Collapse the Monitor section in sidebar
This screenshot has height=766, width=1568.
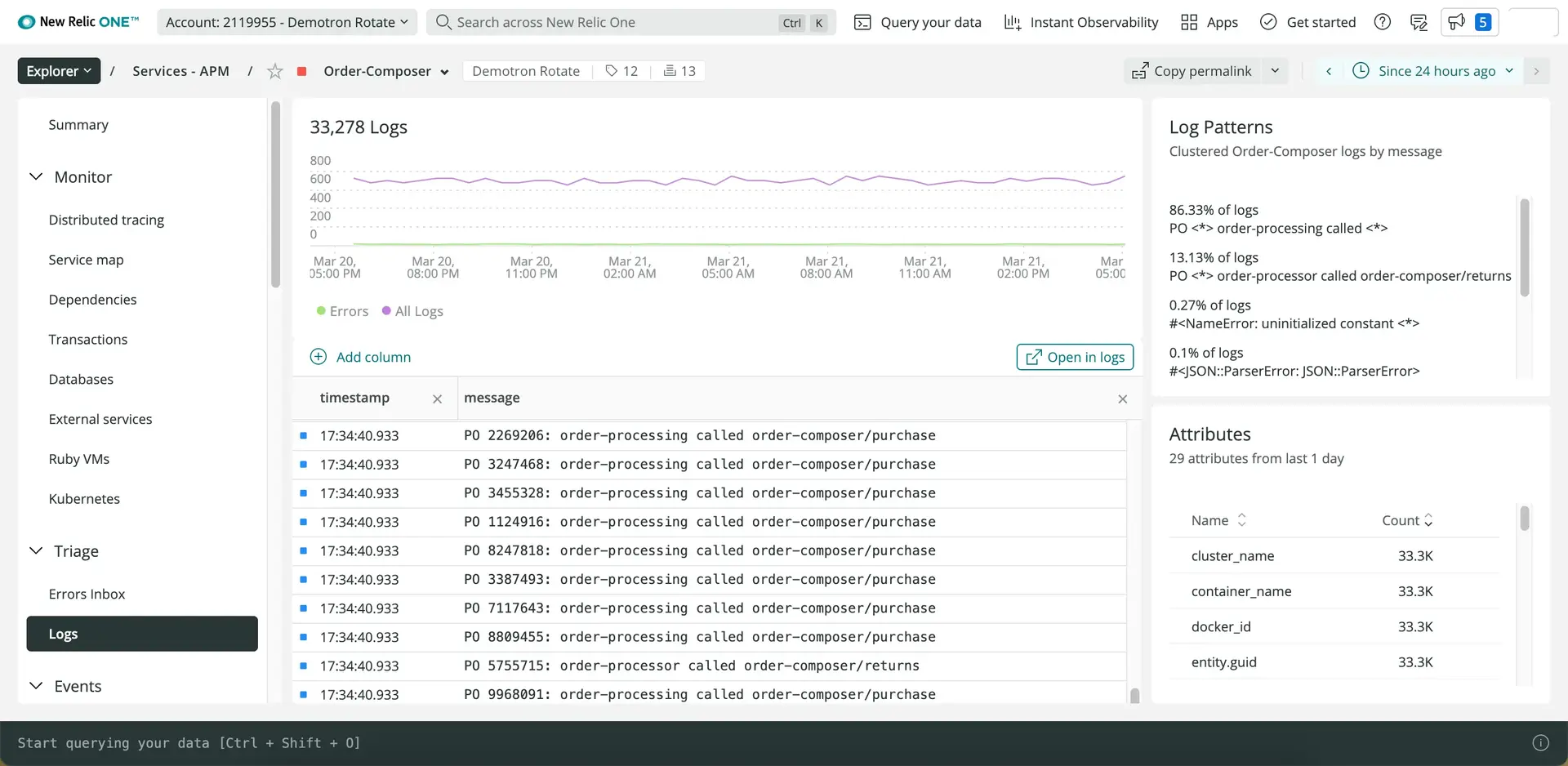(36, 177)
